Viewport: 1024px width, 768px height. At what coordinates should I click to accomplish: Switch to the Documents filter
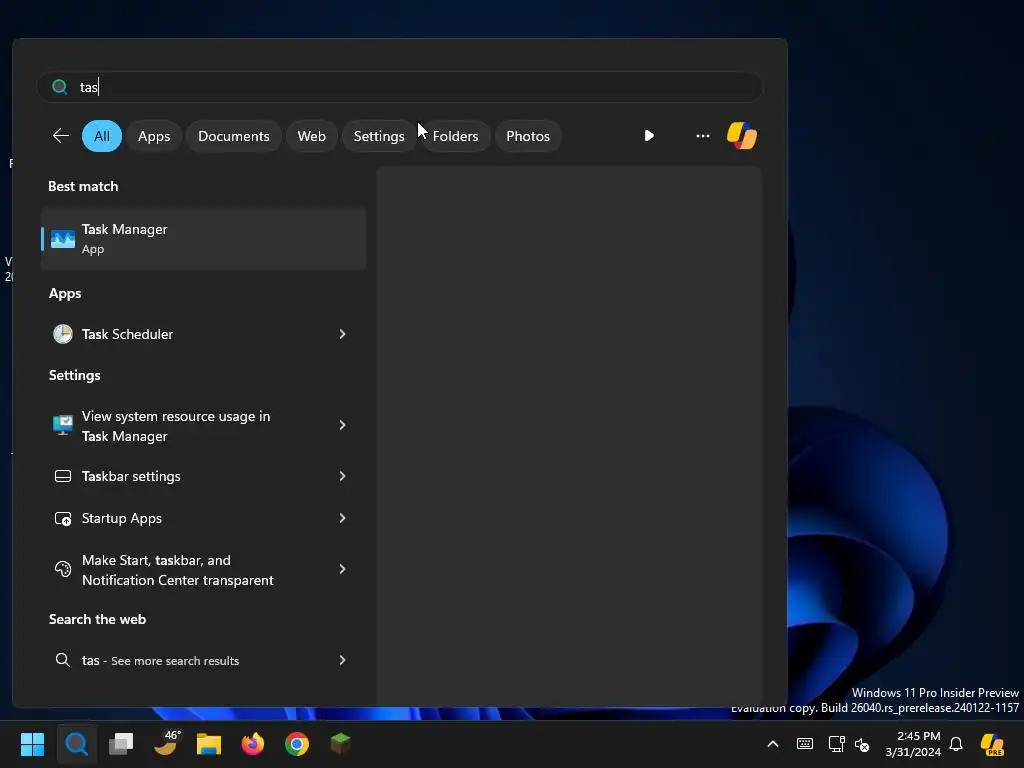pos(234,136)
